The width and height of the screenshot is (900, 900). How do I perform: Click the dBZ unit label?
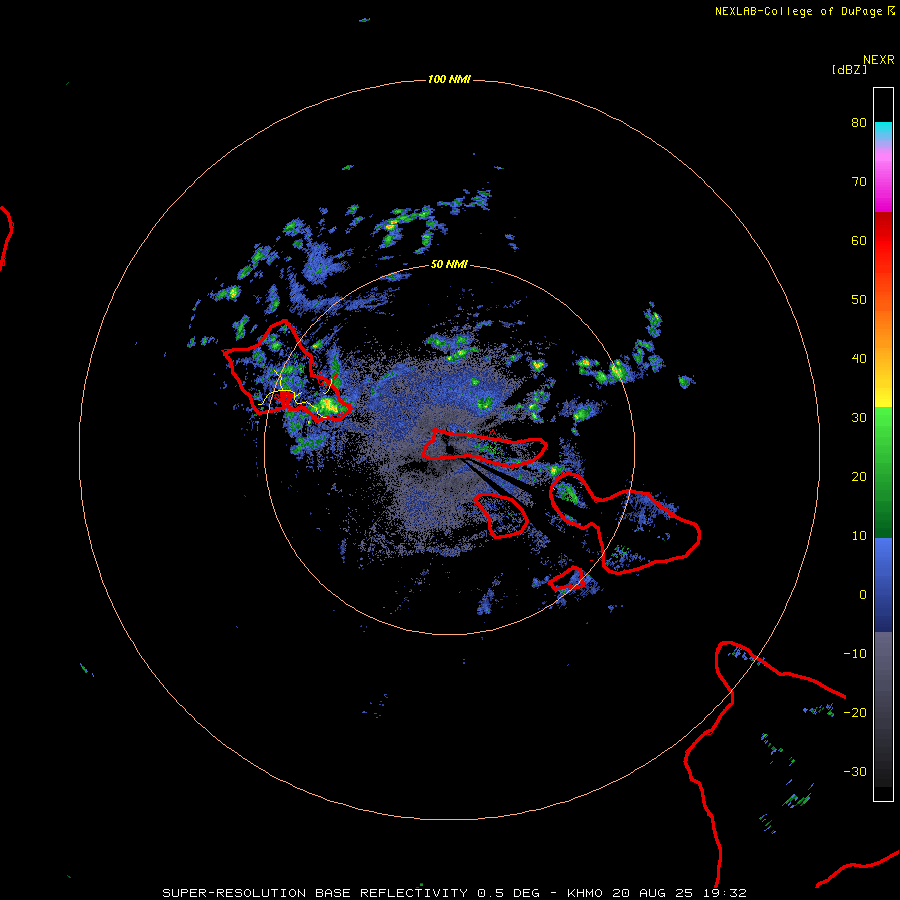coord(849,69)
